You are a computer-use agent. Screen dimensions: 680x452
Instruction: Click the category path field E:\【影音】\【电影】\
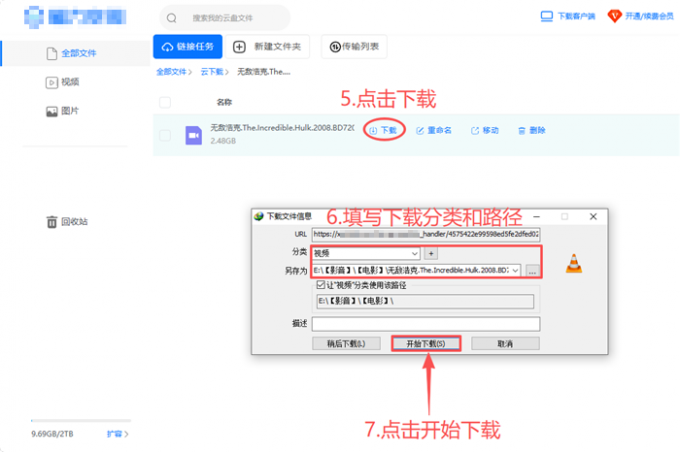click(425, 301)
